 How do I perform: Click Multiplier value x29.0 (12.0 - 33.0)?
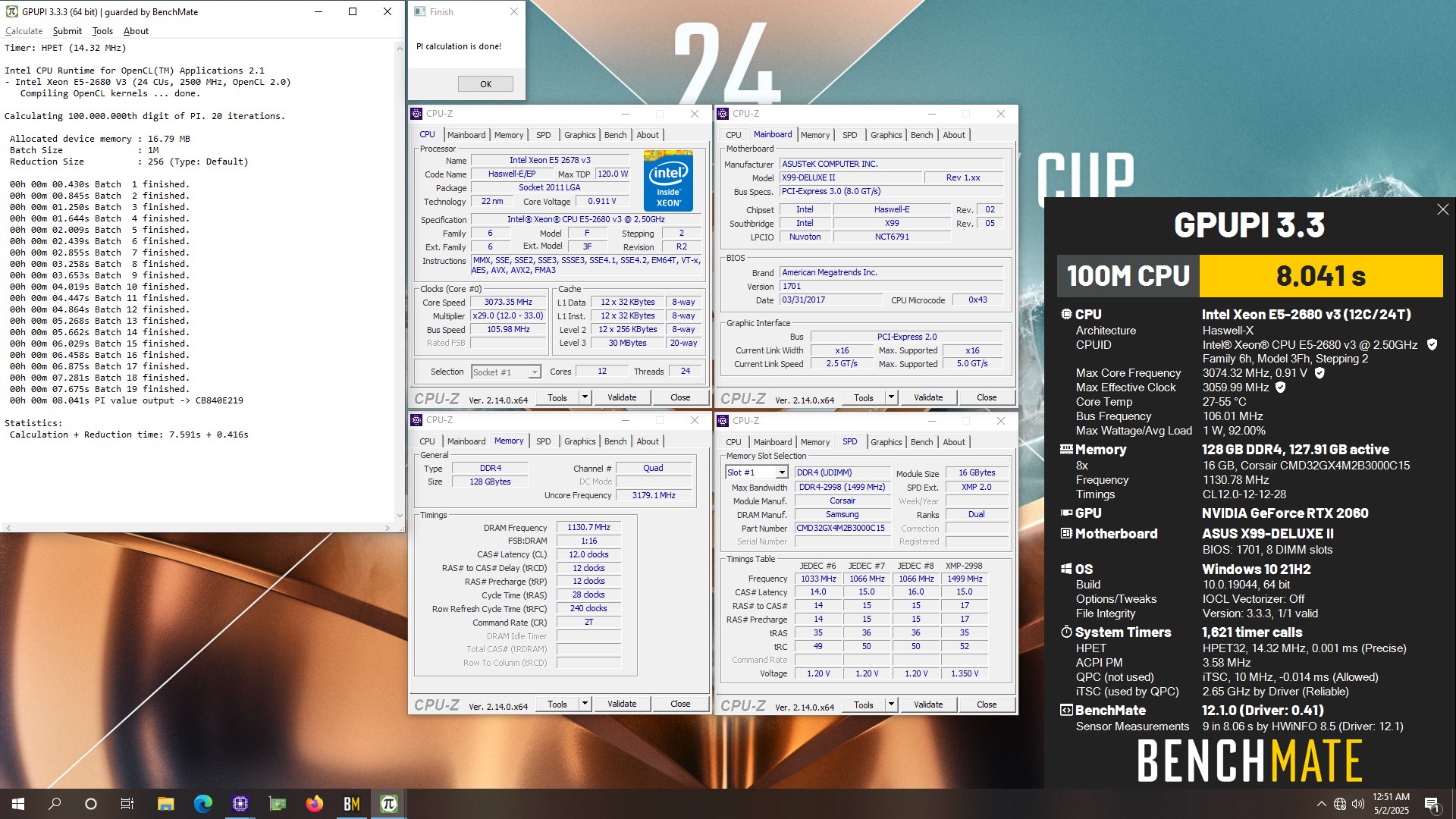click(x=508, y=315)
